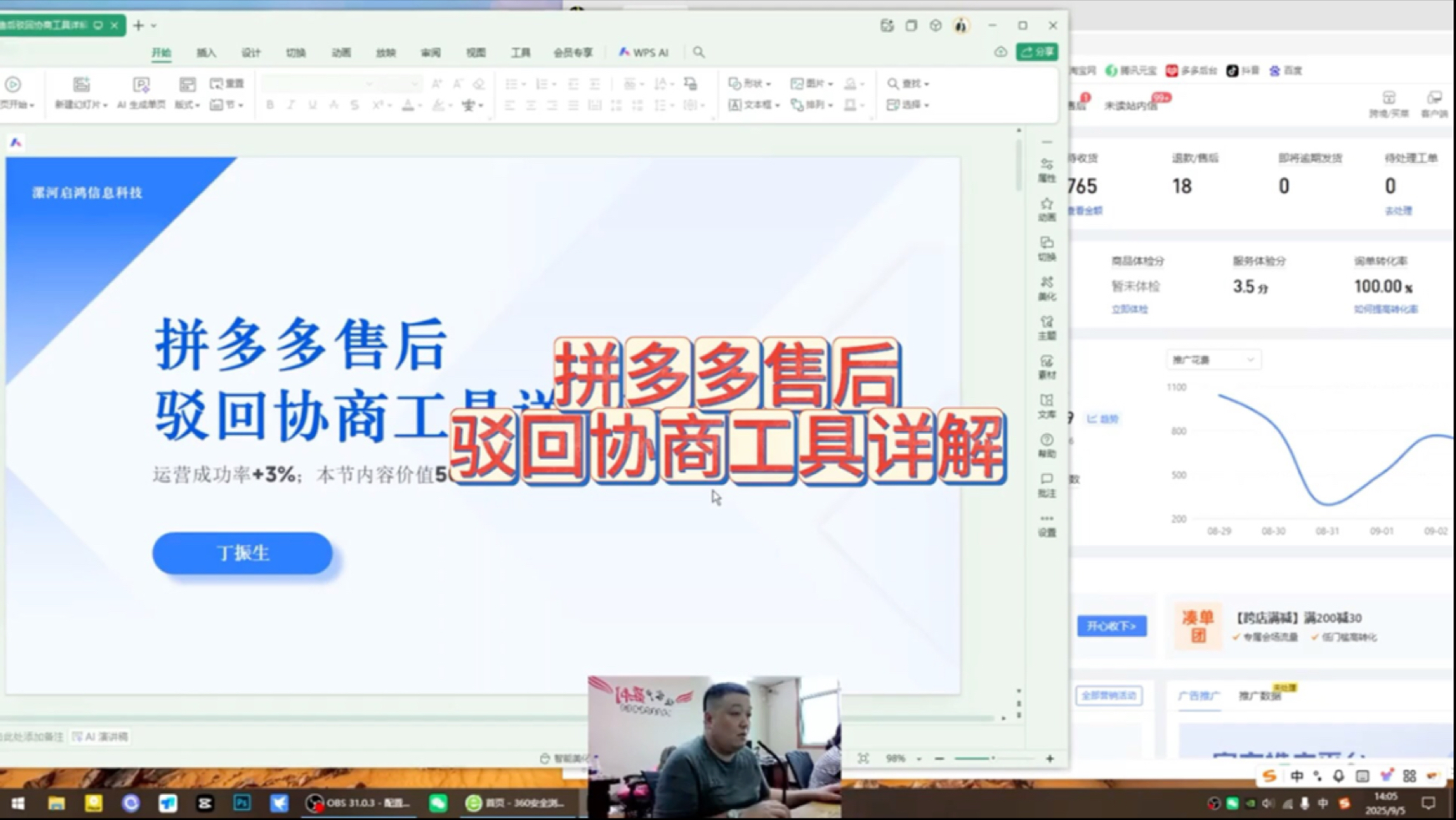Click the clear formatting eraser icon

(478, 84)
